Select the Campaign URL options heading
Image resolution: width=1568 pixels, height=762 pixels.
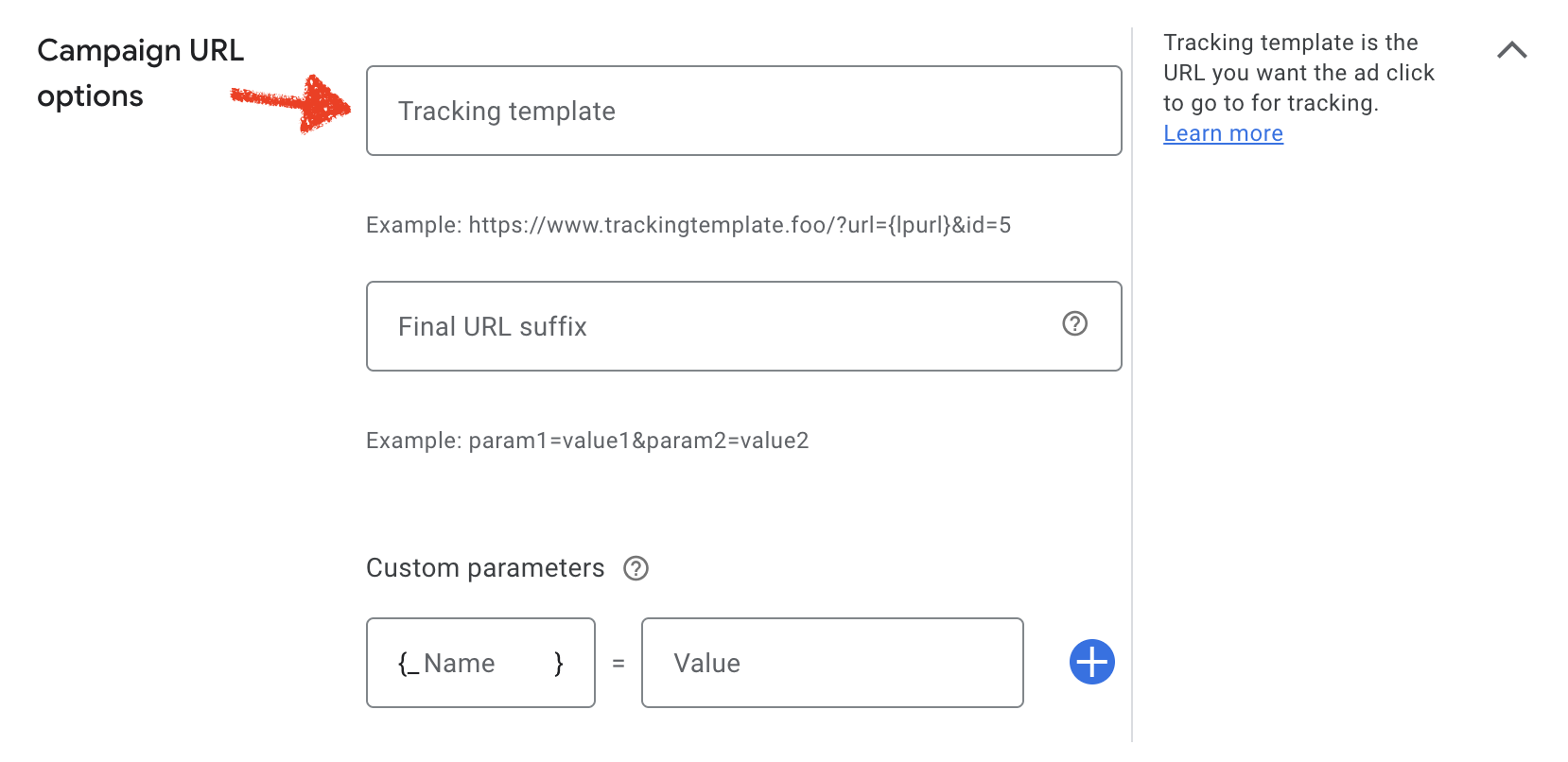point(140,73)
